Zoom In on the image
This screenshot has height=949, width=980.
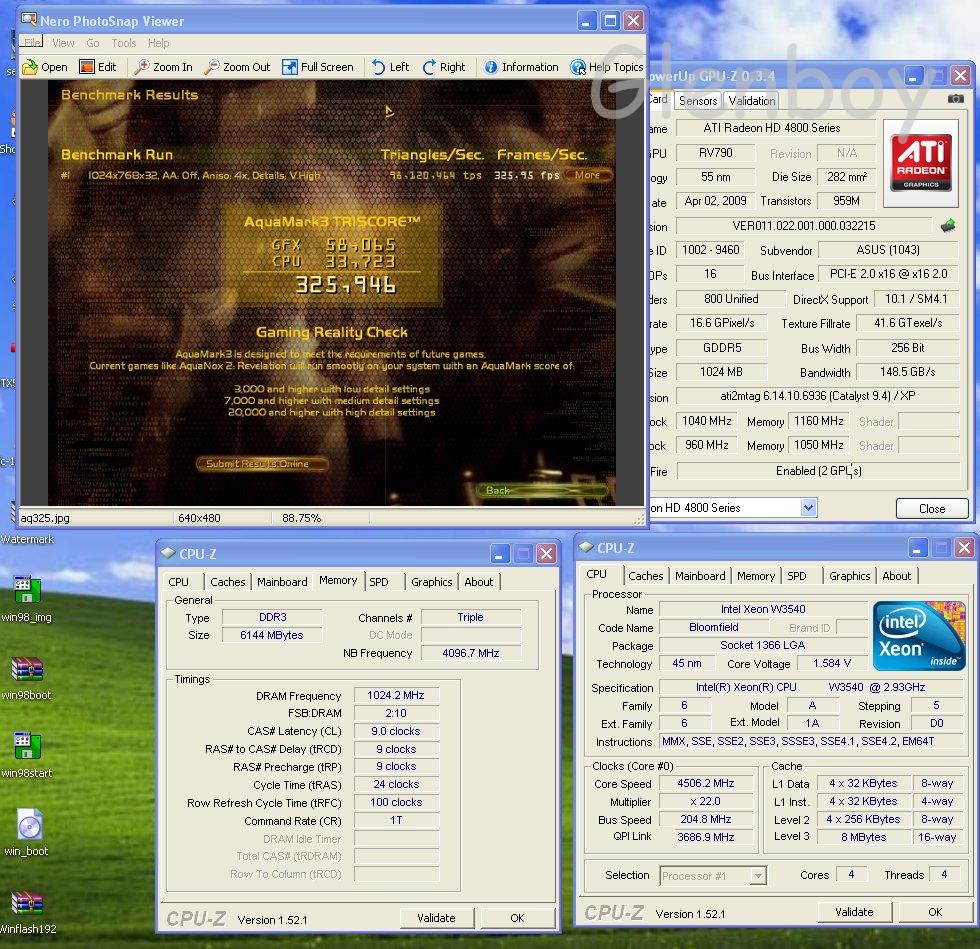(x=143, y=67)
